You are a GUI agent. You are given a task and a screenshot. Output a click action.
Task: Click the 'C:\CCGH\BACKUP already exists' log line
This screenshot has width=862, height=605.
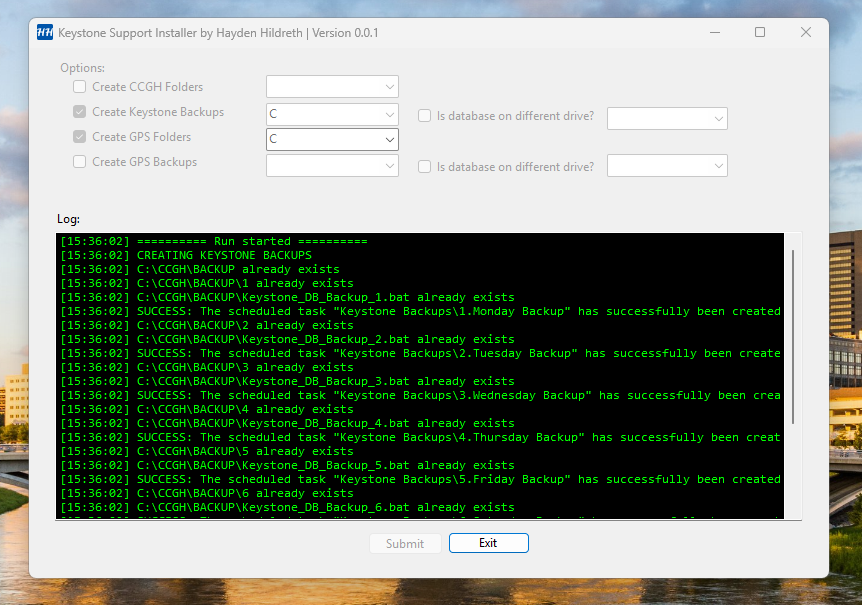pos(200,269)
